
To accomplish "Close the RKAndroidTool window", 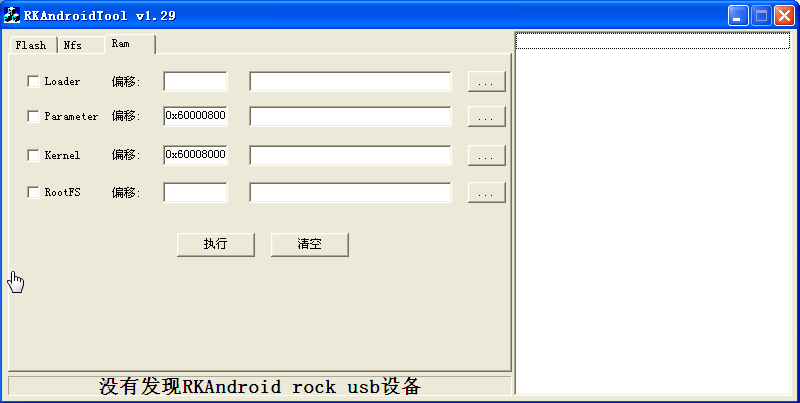I will click(784, 16).
